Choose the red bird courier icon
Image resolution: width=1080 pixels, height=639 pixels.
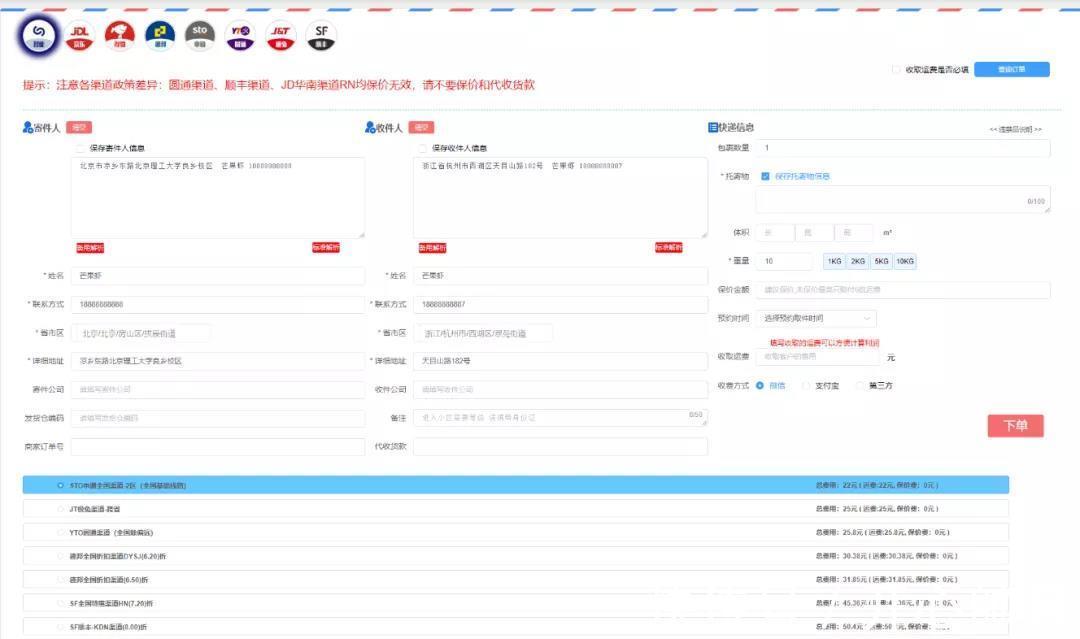pos(120,36)
